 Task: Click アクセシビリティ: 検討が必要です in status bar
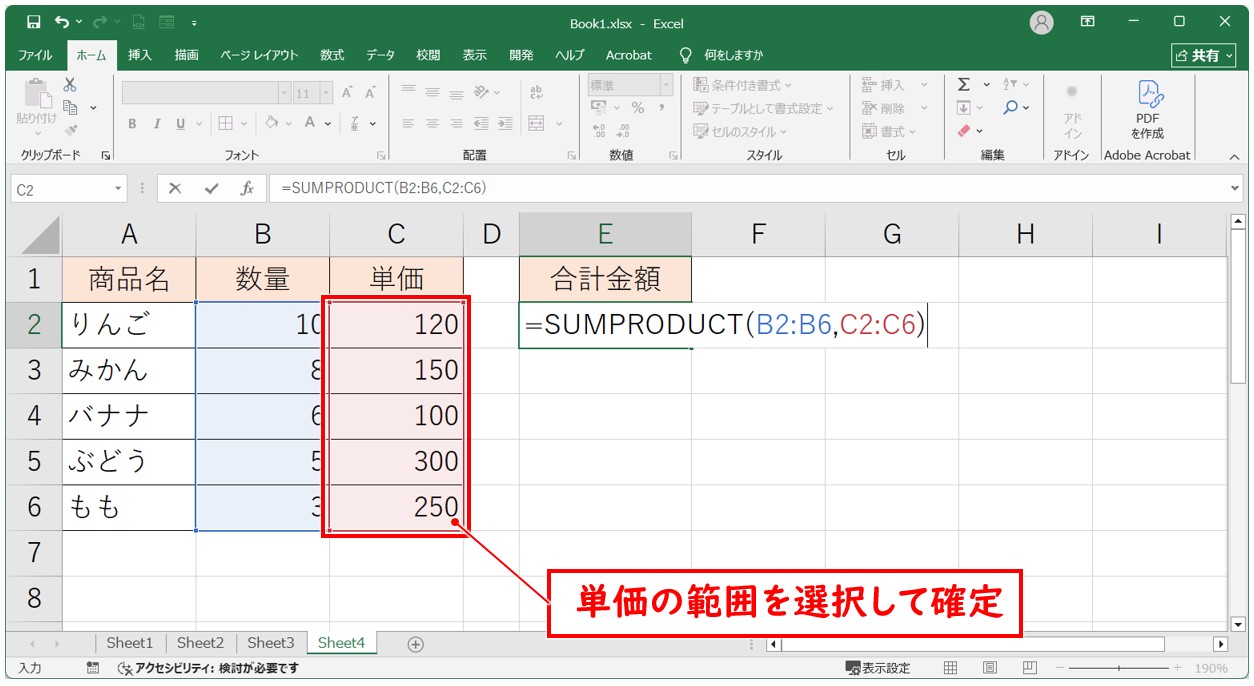pyautogui.click(x=208, y=668)
